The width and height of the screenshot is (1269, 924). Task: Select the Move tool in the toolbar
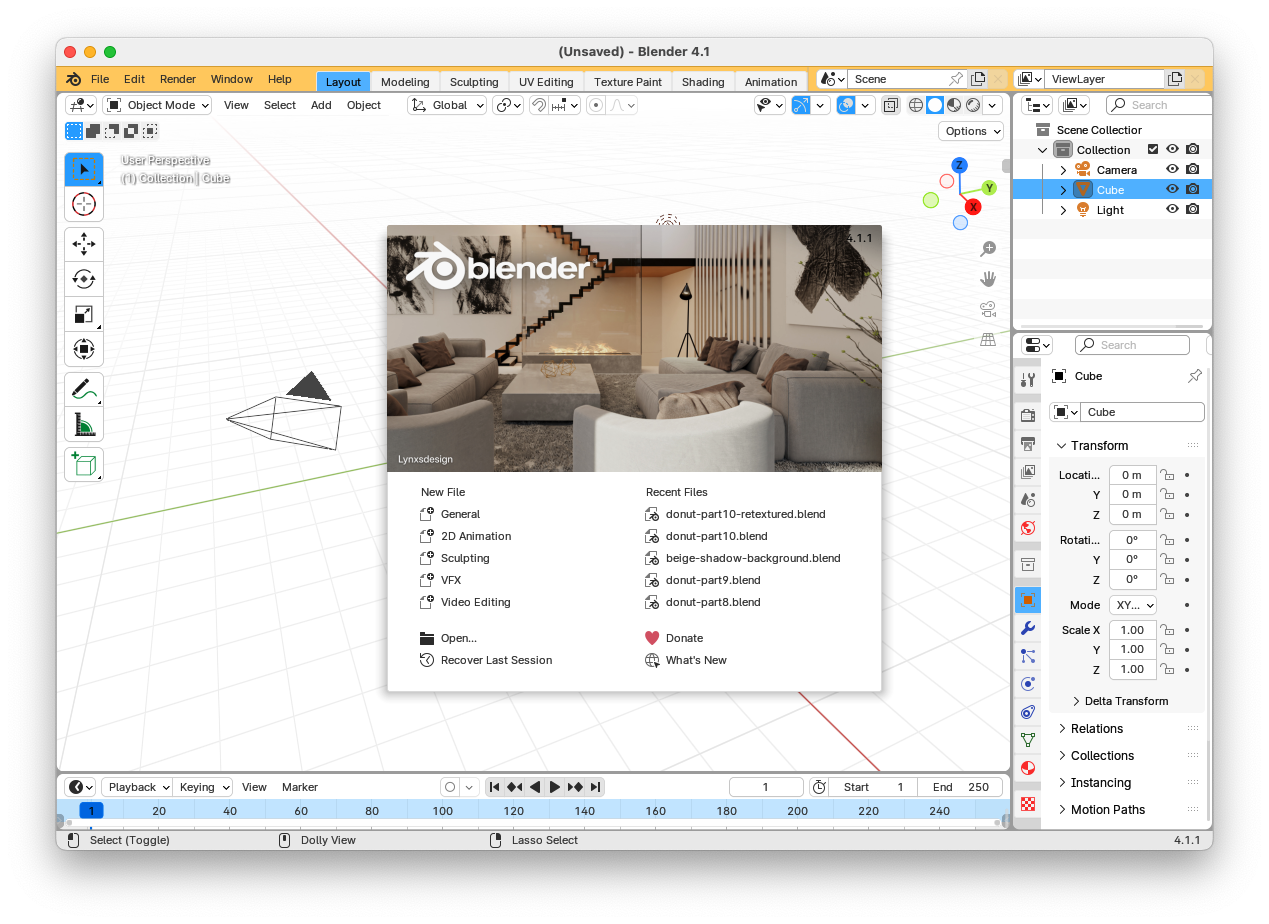pyautogui.click(x=84, y=243)
